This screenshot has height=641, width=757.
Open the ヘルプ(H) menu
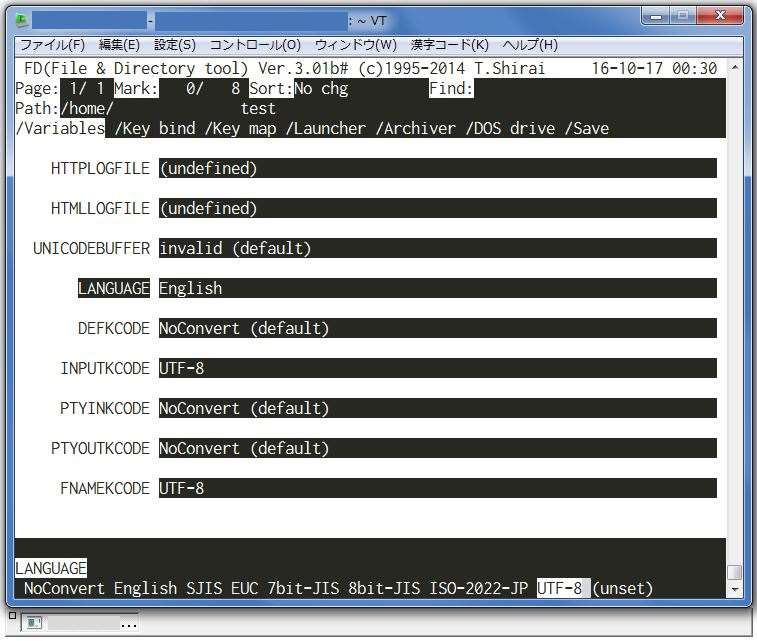point(530,45)
